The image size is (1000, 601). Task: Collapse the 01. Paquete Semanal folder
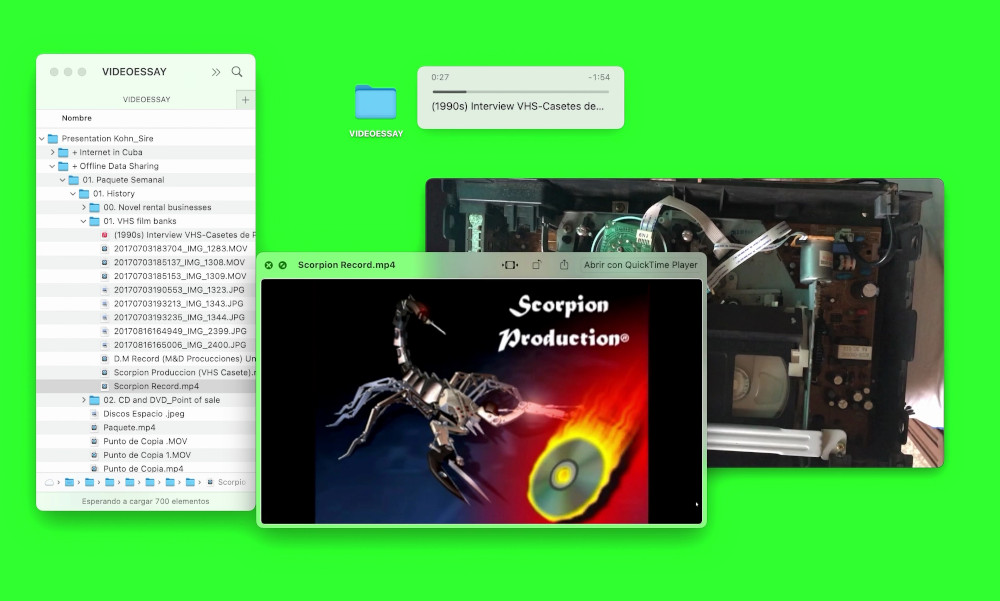point(62,180)
